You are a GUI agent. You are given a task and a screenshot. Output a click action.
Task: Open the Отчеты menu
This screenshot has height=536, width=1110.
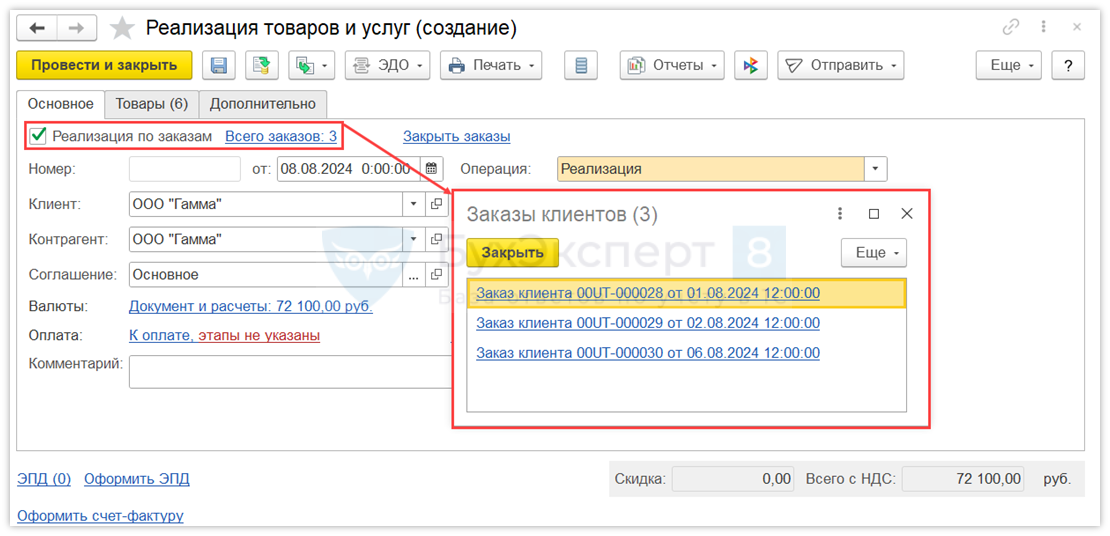tap(672, 65)
